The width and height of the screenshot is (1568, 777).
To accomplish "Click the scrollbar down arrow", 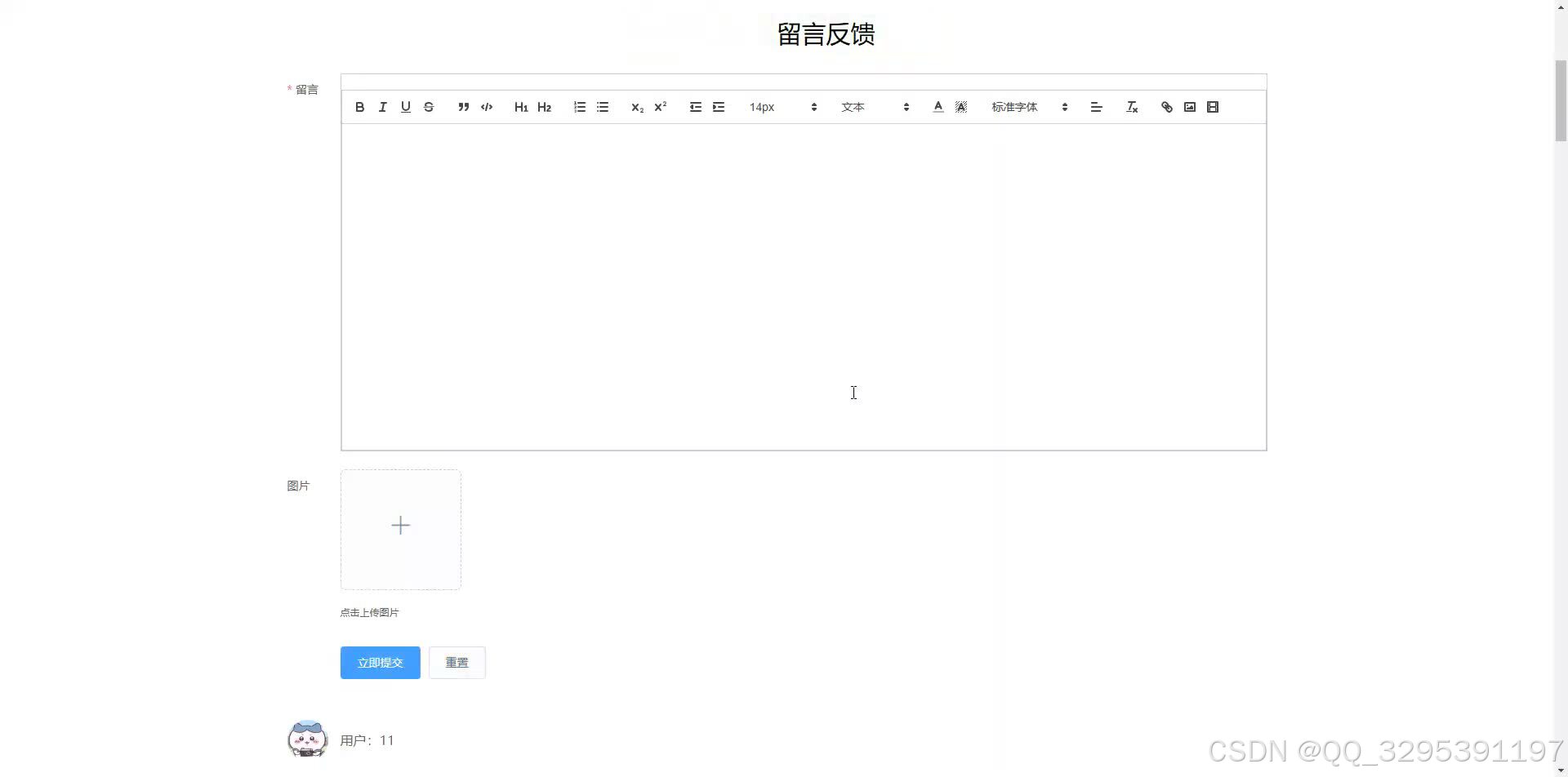I will pos(1560,770).
